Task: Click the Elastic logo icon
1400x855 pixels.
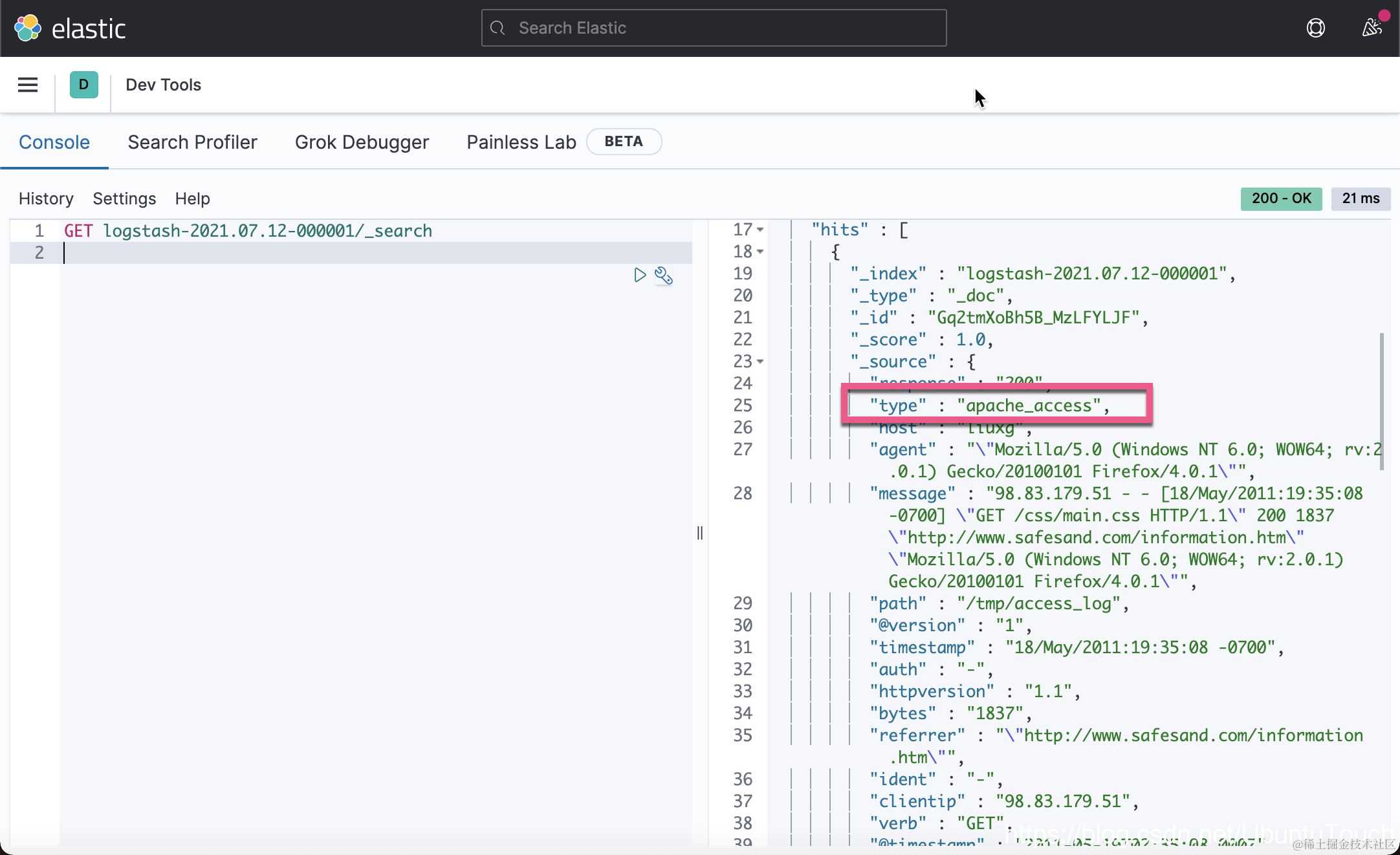Action: (28, 28)
